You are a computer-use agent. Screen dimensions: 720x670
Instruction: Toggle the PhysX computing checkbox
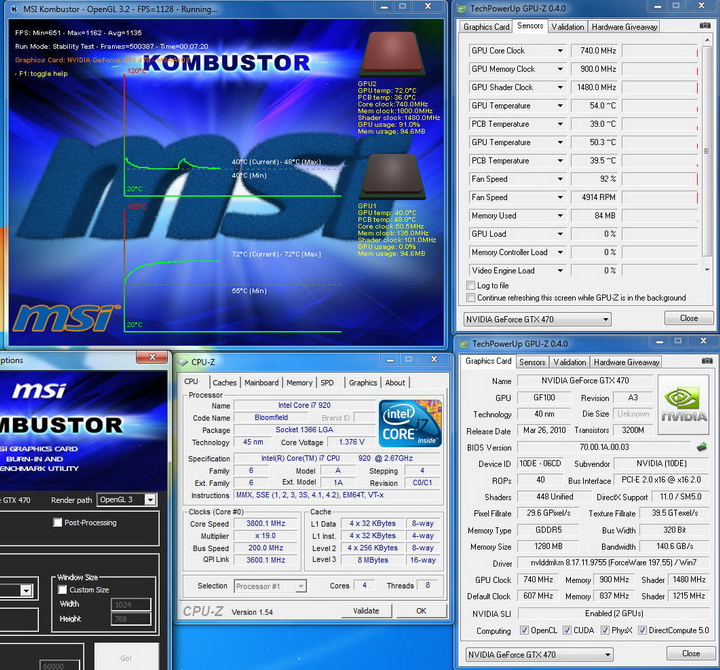pos(605,630)
